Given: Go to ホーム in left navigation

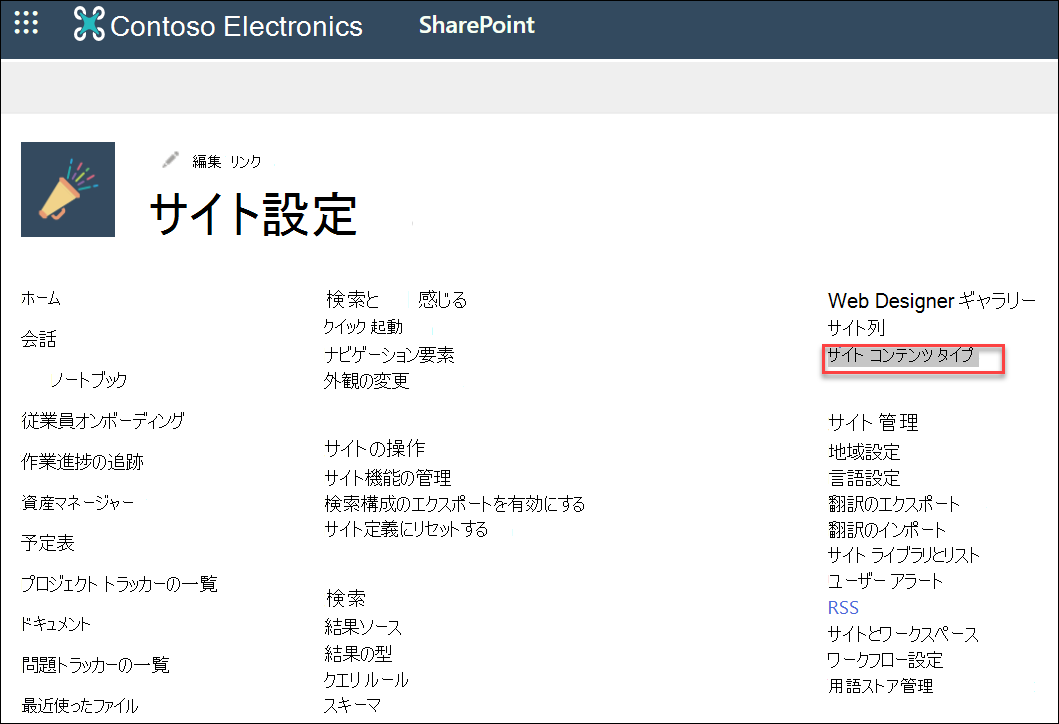Looking at the screenshot, I should (x=41, y=298).
